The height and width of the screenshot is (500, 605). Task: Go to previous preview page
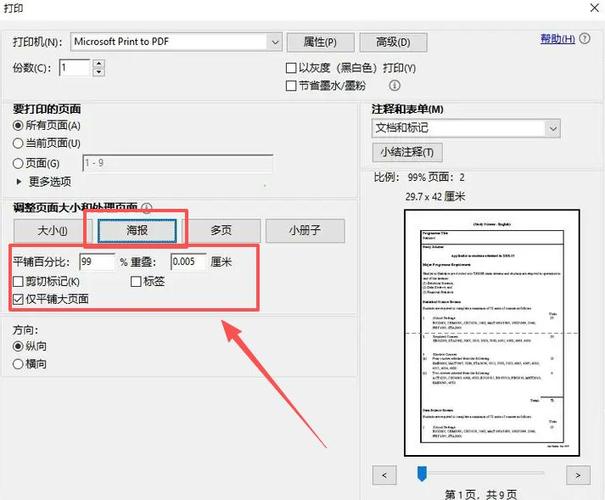[x=384, y=475]
